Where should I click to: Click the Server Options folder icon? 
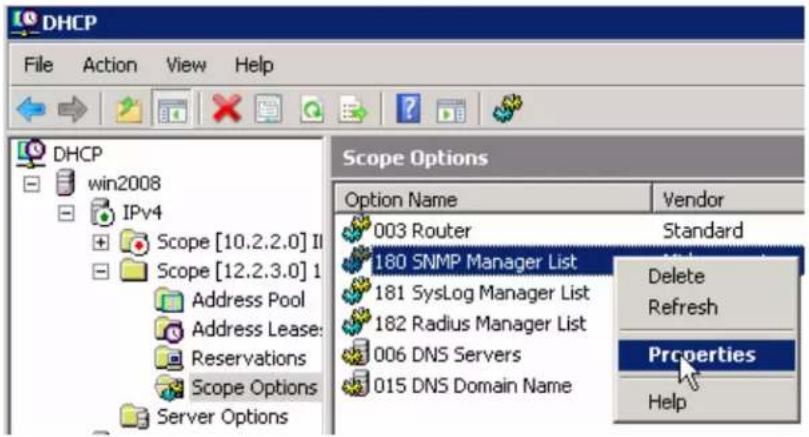point(135,416)
